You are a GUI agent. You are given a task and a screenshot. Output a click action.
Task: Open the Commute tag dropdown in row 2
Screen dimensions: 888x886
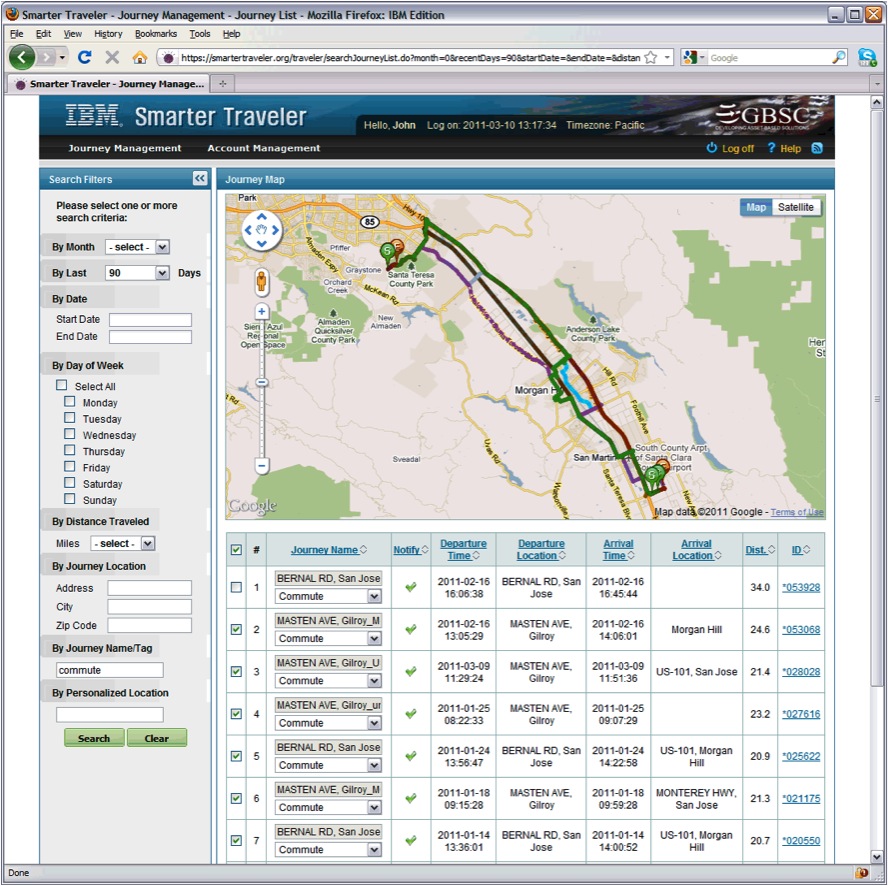[328, 638]
